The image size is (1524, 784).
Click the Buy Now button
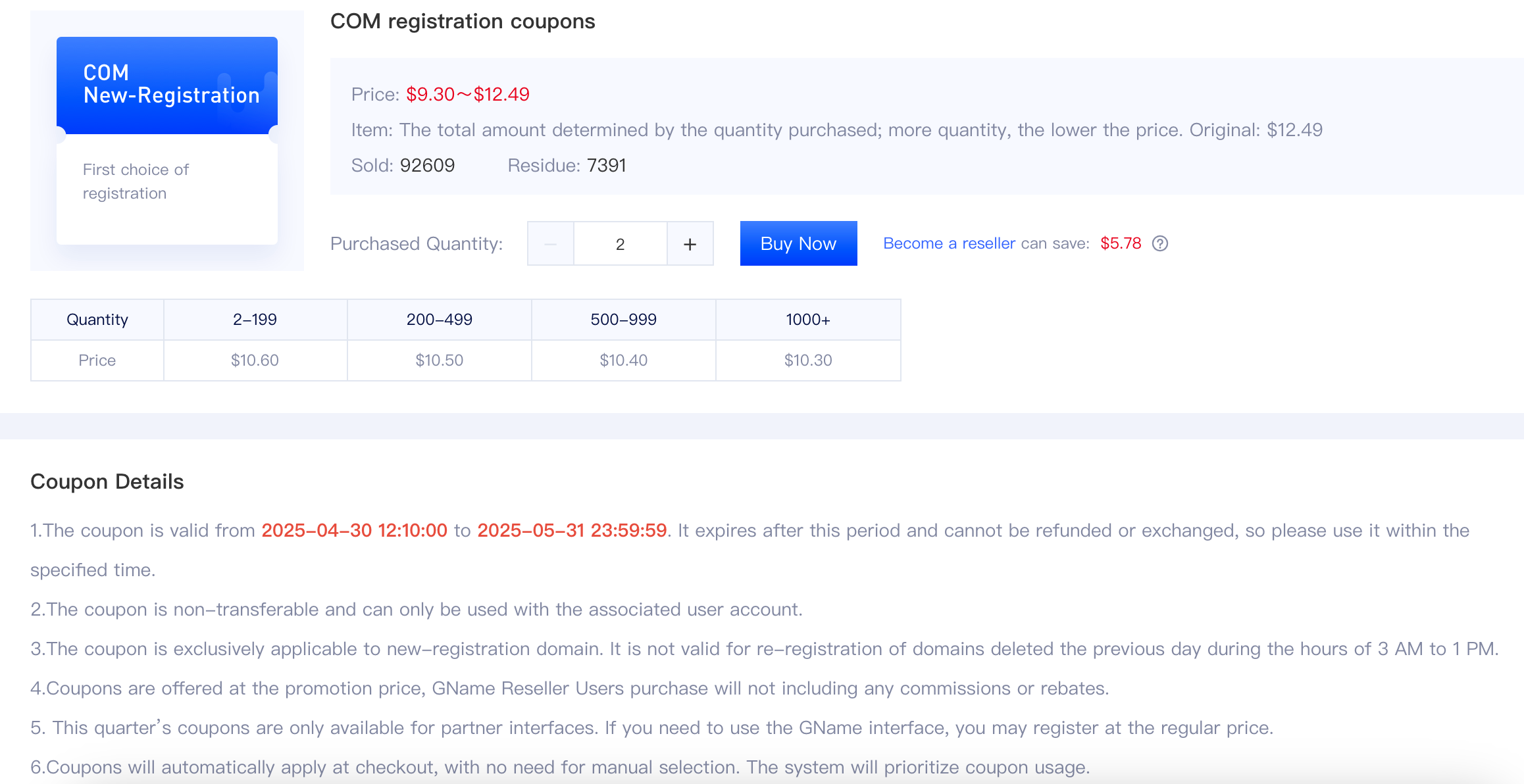coord(798,243)
